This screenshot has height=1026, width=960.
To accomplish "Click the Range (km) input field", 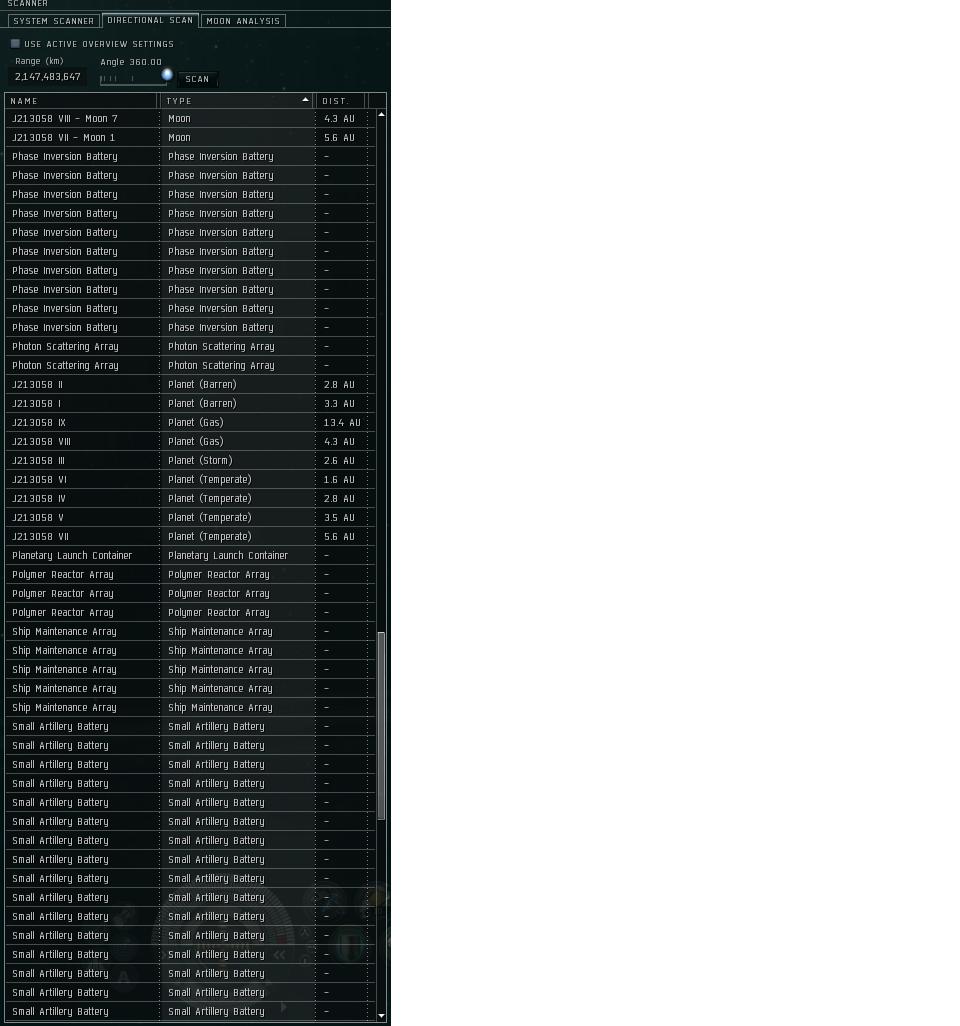I will click(48, 77).
